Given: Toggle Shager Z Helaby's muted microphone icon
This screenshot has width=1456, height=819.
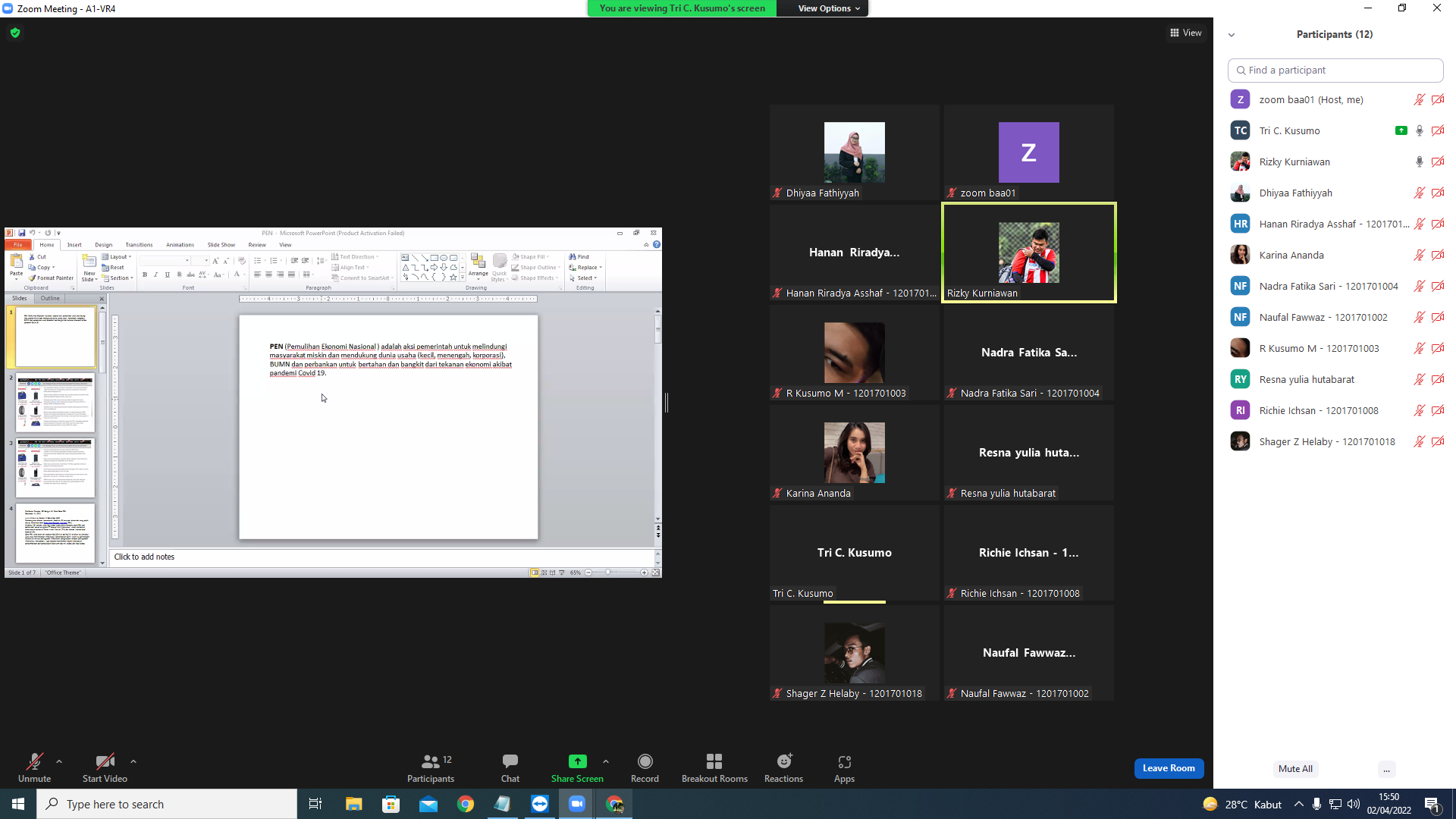Looking at the screenshot, I should click(1419, 441).
